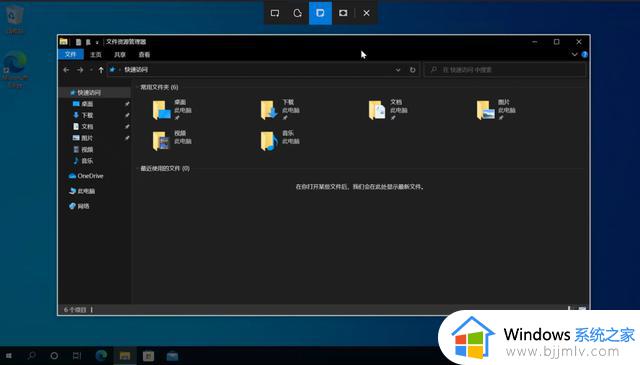Select 文档 folder tile in content area
The height and width of the screenshot is (365, 640).
388,110
